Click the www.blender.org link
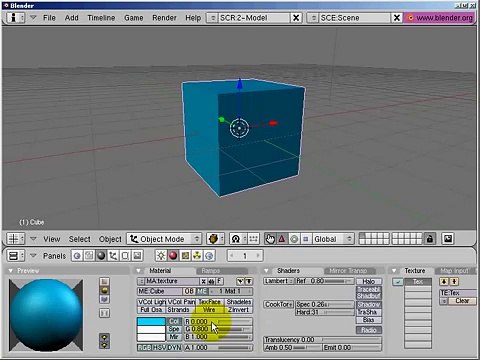The width and height of the screenshot is (480, 360). pyautogui.click(x=441, y=18)
